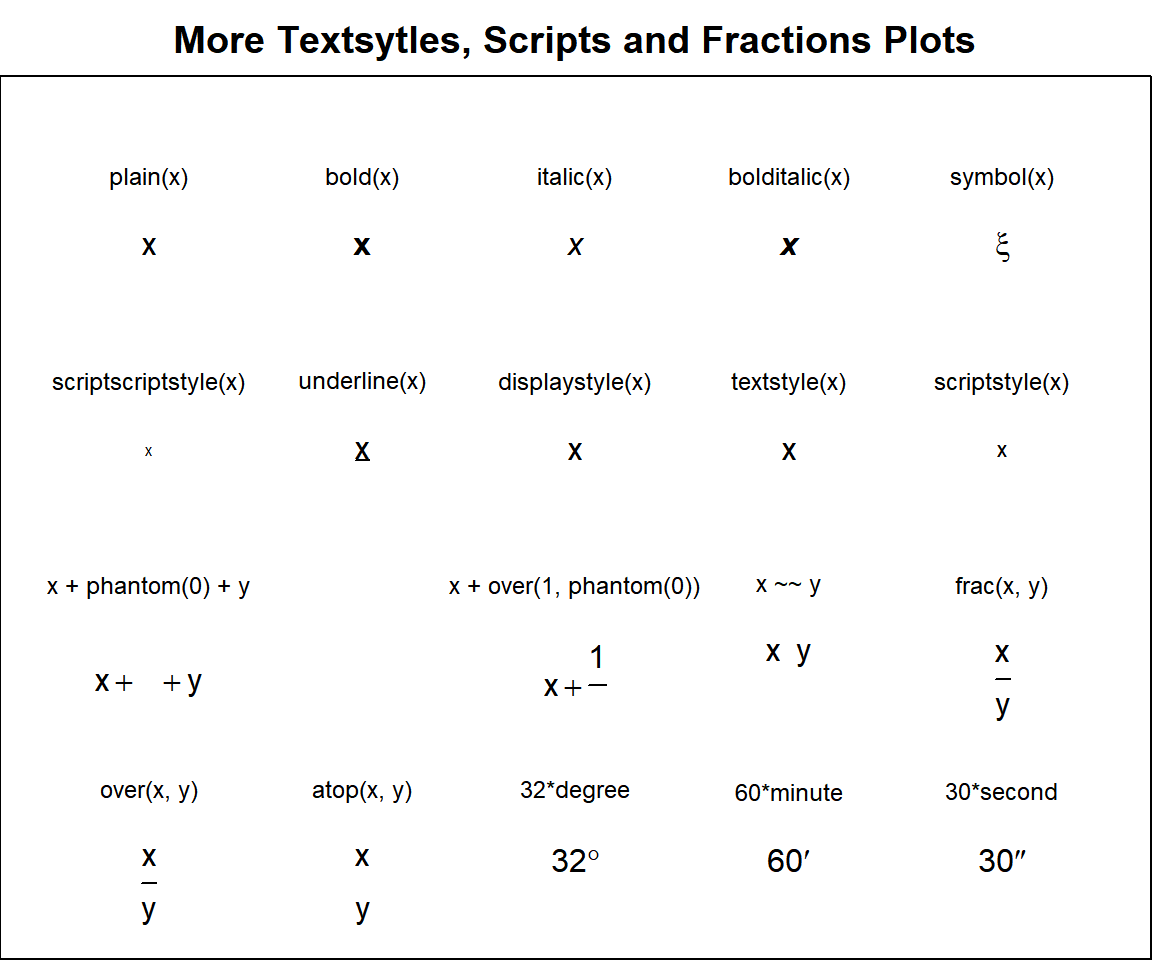This screenshot has height=960, width=1152.
Task: Click the "displaystyle(x)" label
Action: tap(574, 382)
